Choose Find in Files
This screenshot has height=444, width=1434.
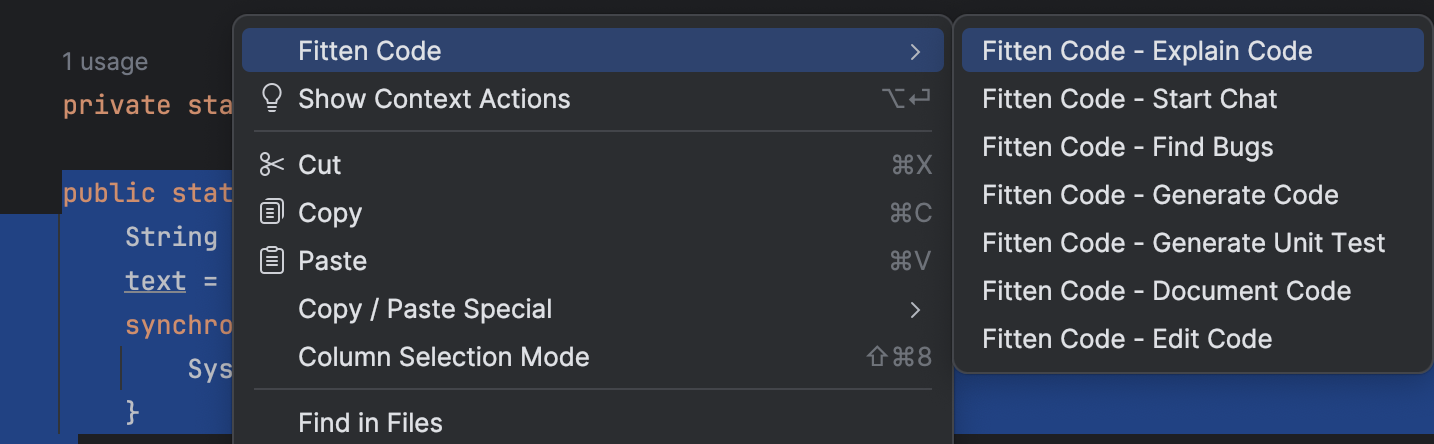593,423
